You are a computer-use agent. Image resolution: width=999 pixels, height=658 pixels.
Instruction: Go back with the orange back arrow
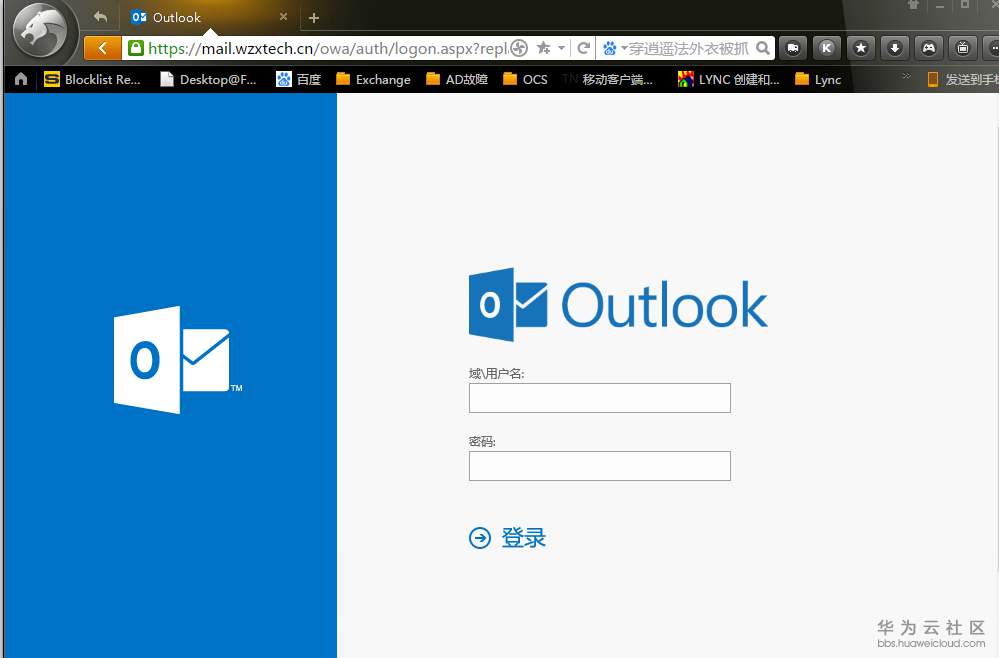point(102,48)
